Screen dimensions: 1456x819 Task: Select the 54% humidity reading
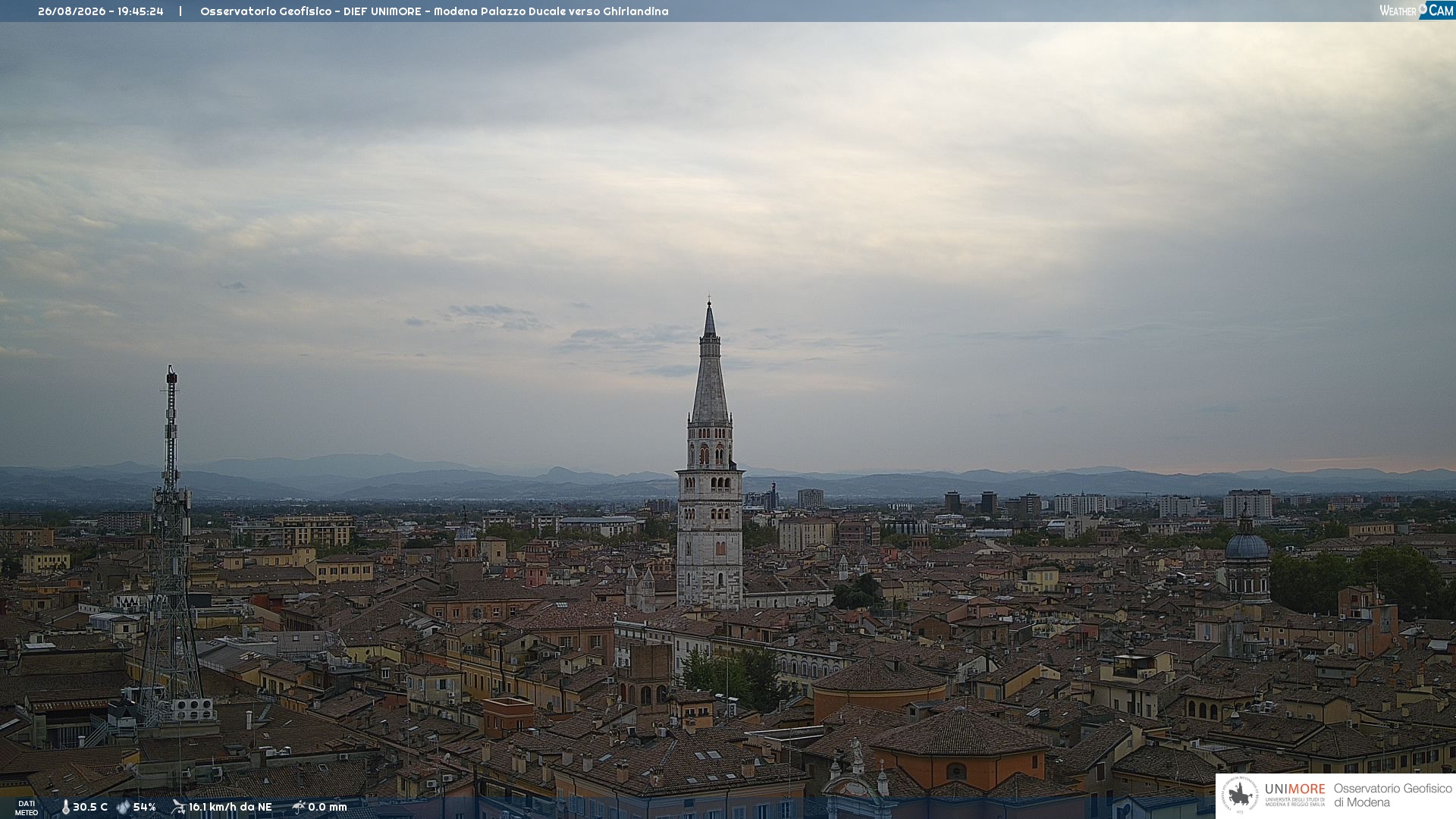point(145,807)
